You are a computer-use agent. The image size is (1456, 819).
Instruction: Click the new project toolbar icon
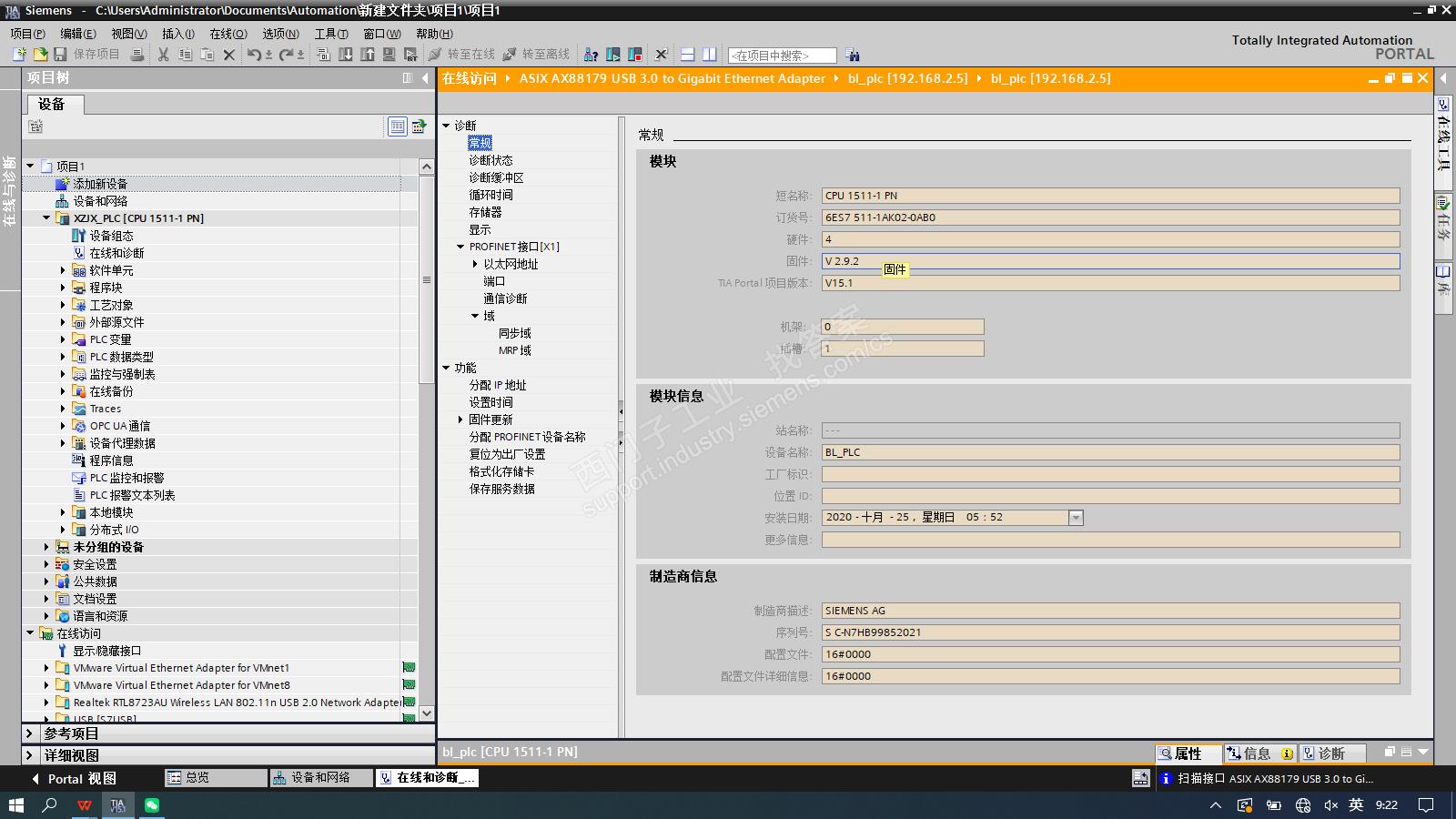(x=18, y=55)
